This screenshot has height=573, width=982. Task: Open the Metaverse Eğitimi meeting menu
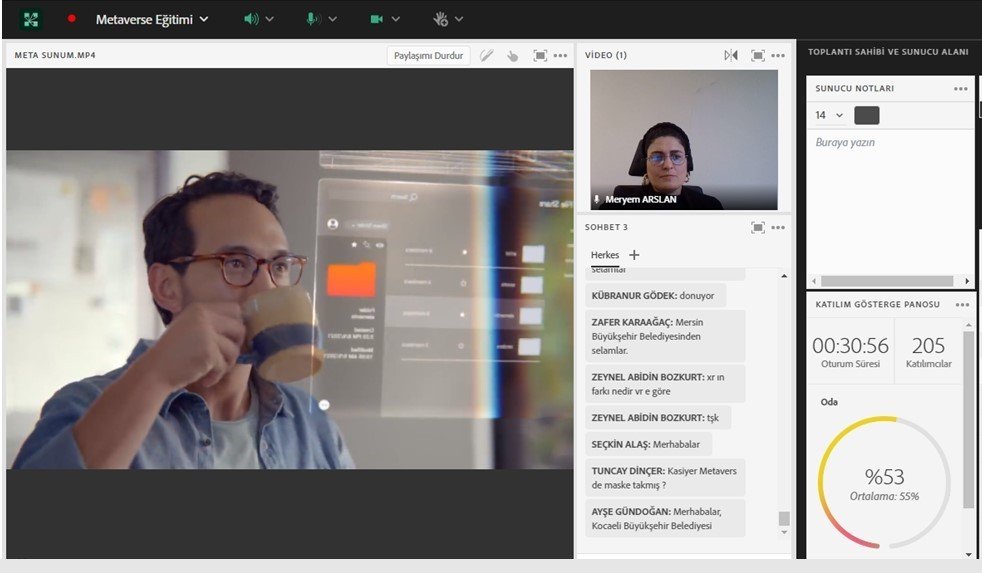(152, 19)
